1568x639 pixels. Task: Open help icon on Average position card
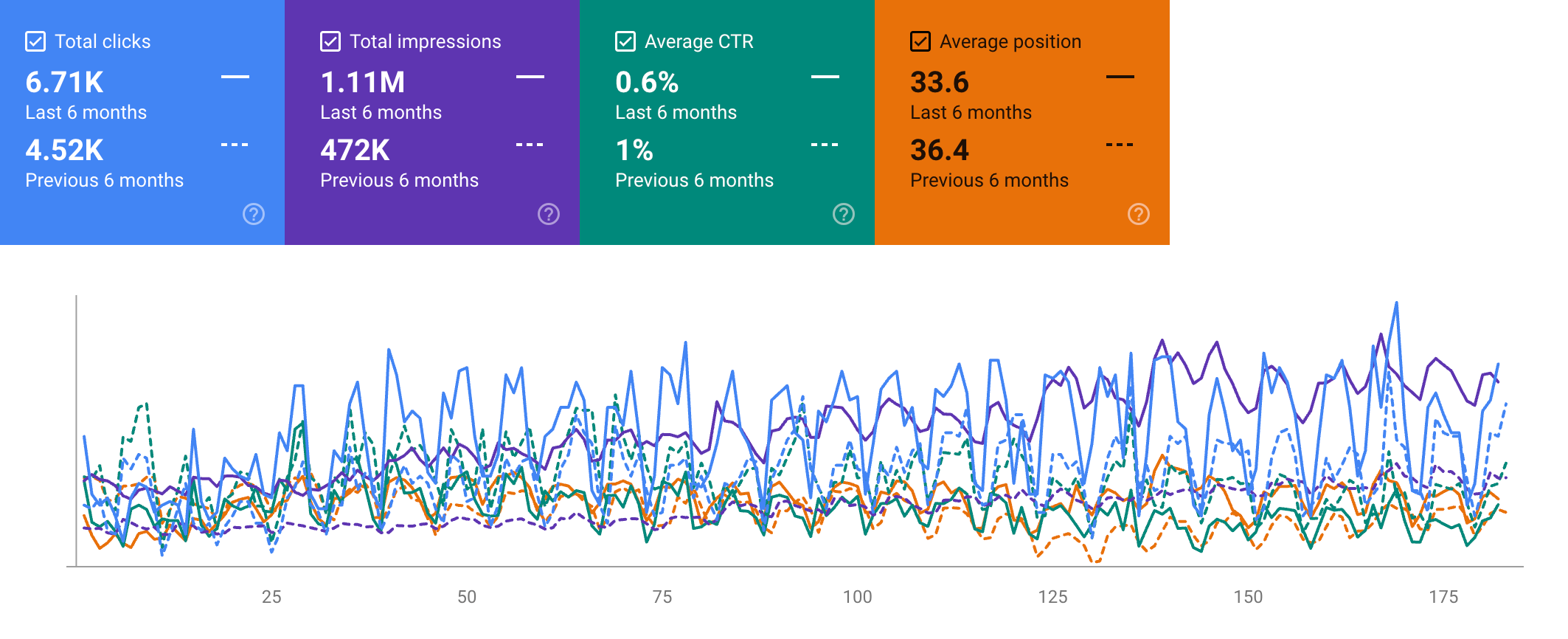pos(1139,214)
